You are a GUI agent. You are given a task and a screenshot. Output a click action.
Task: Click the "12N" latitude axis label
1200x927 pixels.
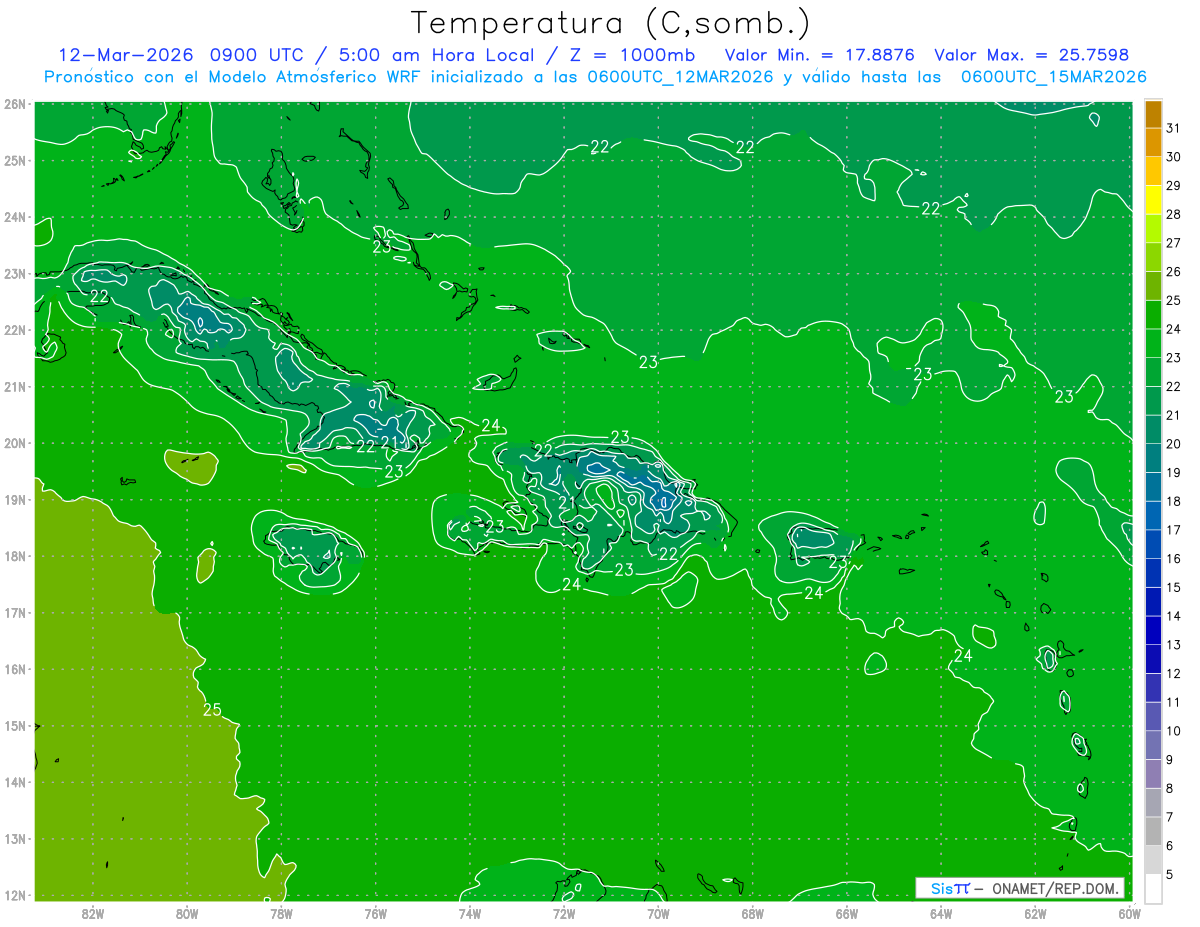15,895
